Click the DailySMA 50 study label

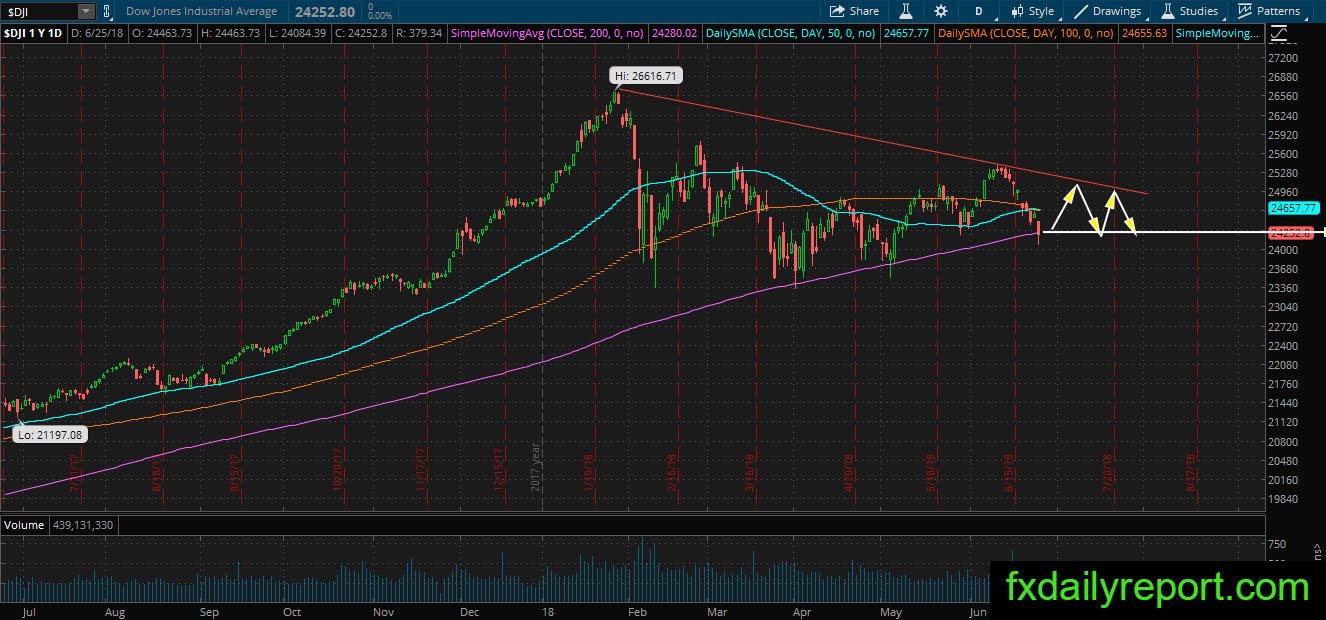(791, 33)
